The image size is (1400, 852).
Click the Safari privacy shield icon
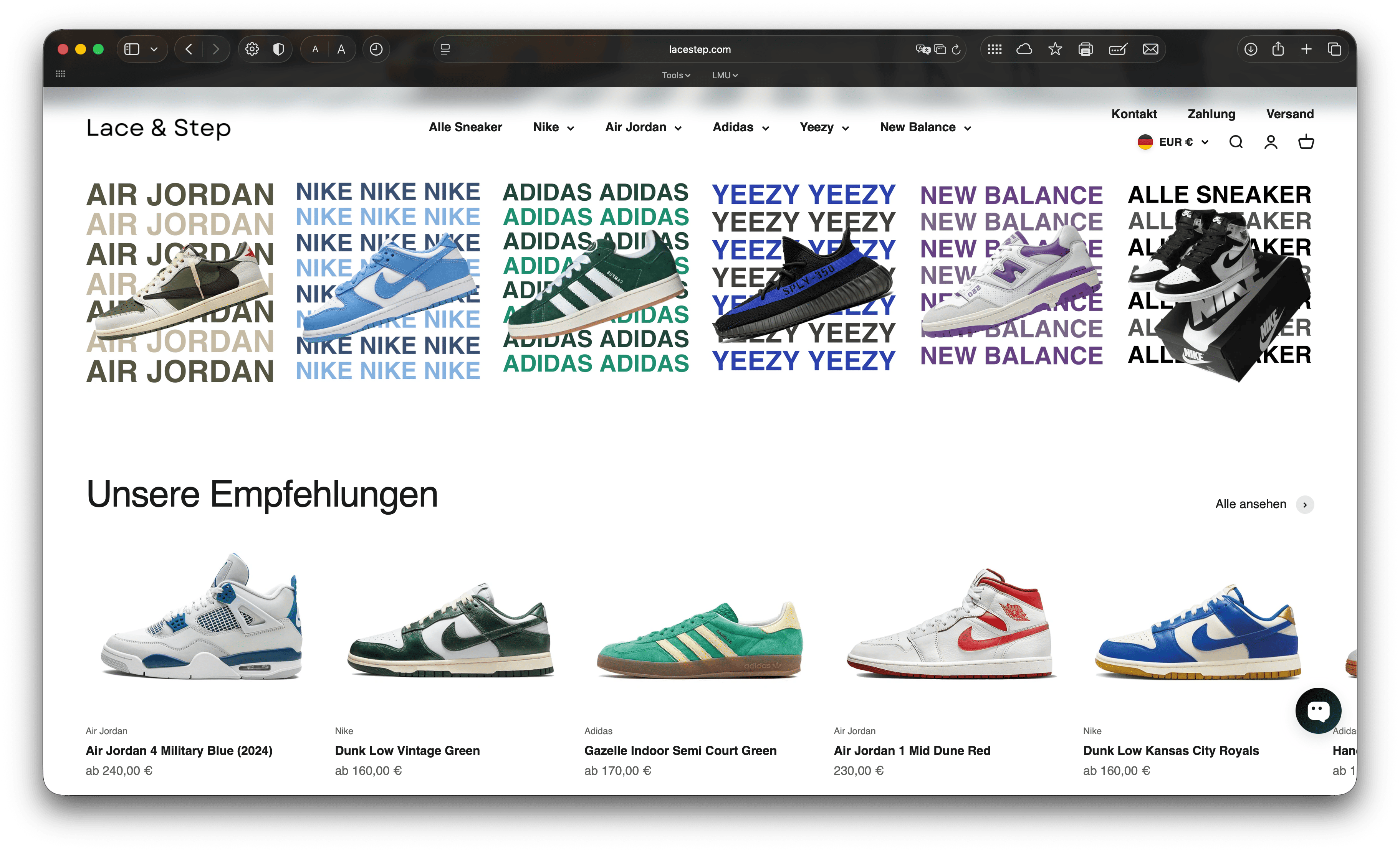coord(278,50)
